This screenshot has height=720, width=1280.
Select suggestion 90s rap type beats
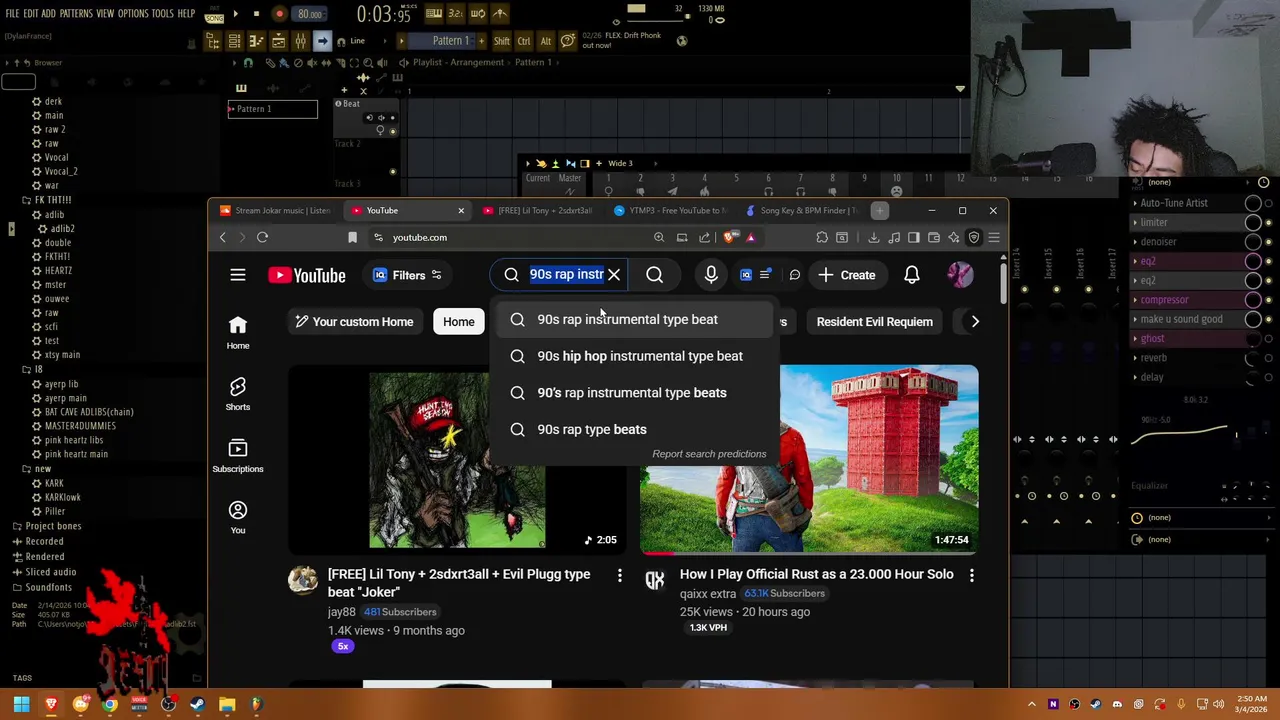point(634,429)
